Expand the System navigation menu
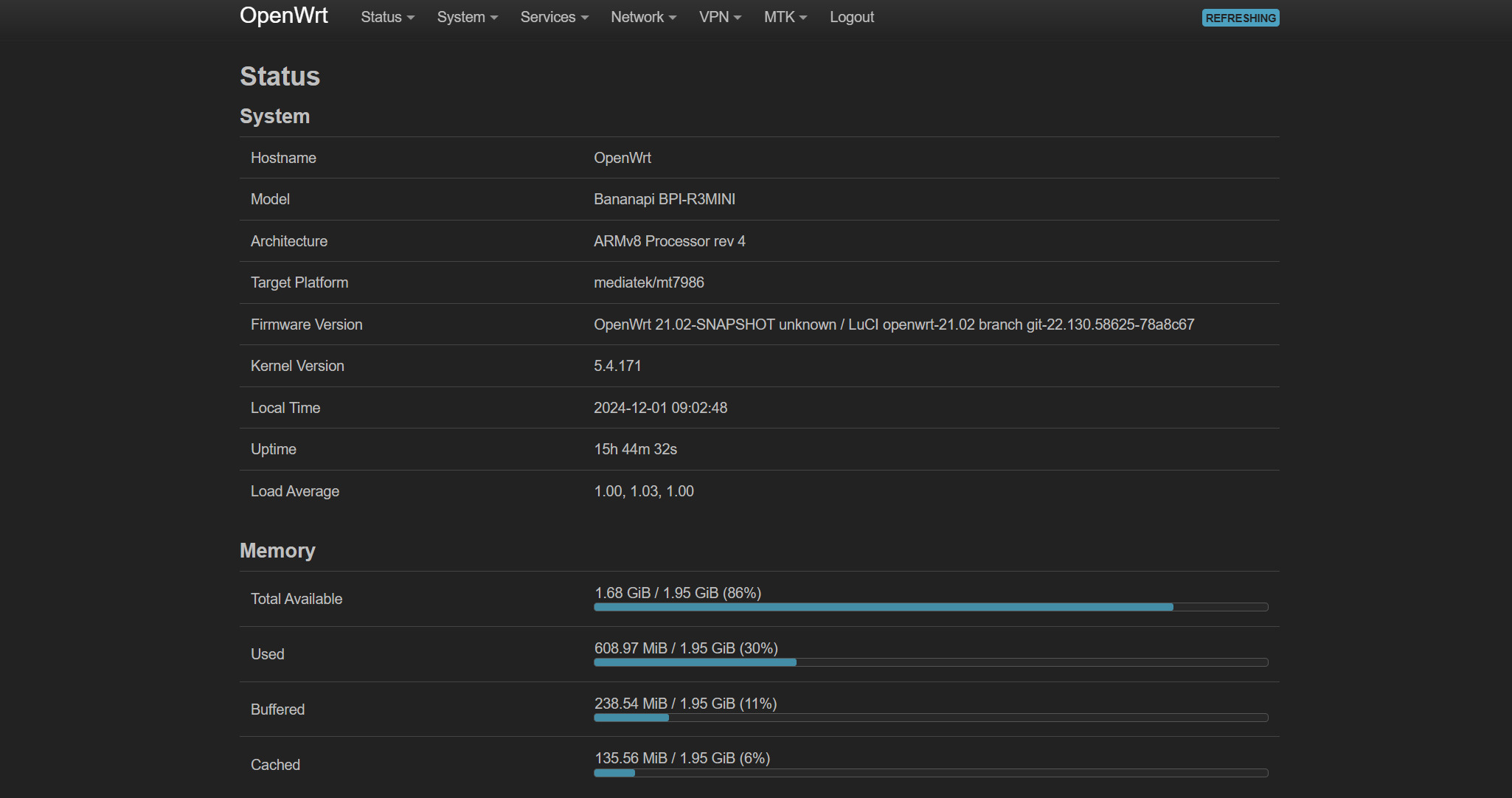The width and height of the screenshot is (1512, 798). click(x=467, y=17)
